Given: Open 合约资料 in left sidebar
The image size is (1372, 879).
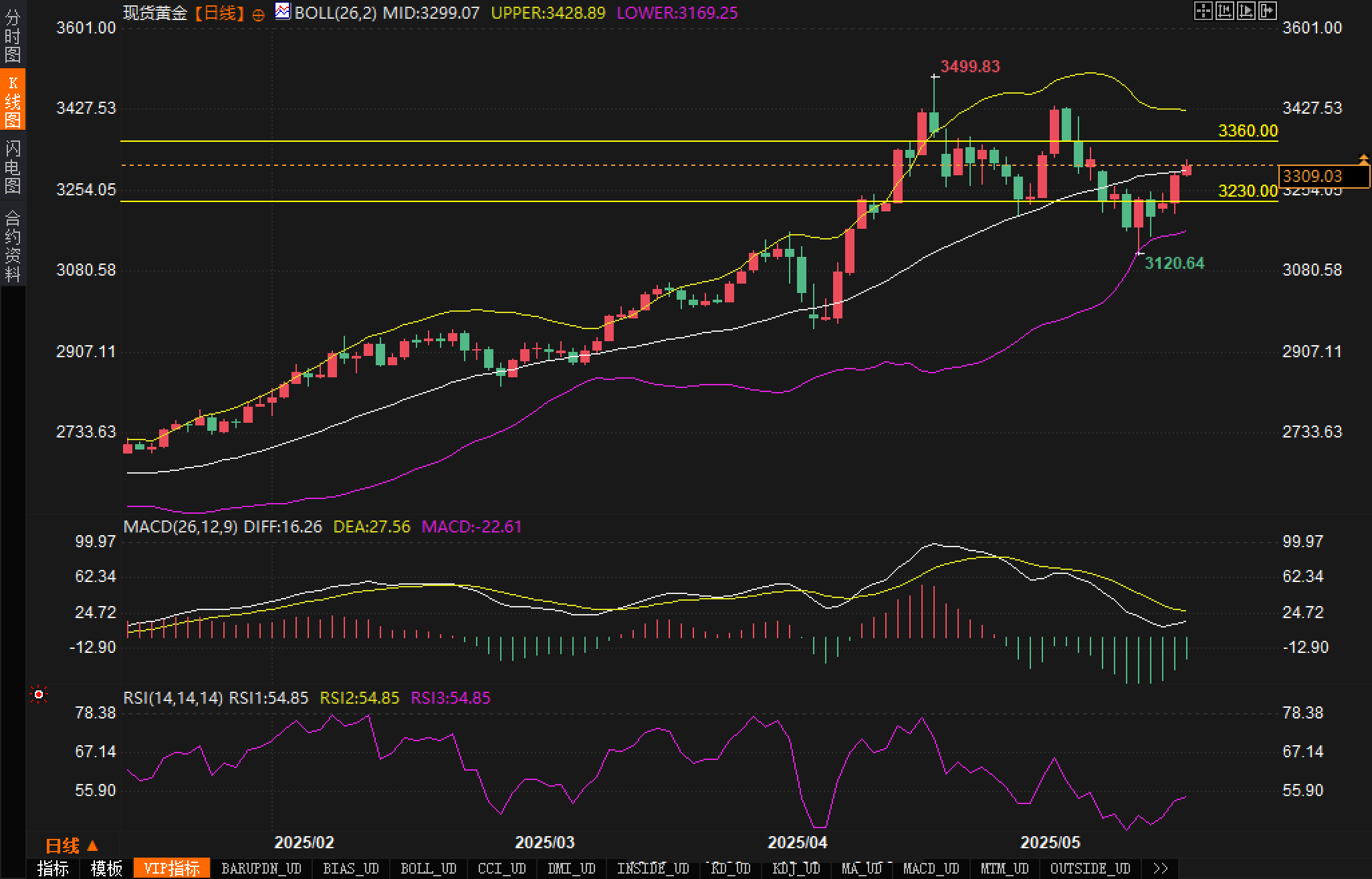Looking at the screenshot, I should [13, 246].
